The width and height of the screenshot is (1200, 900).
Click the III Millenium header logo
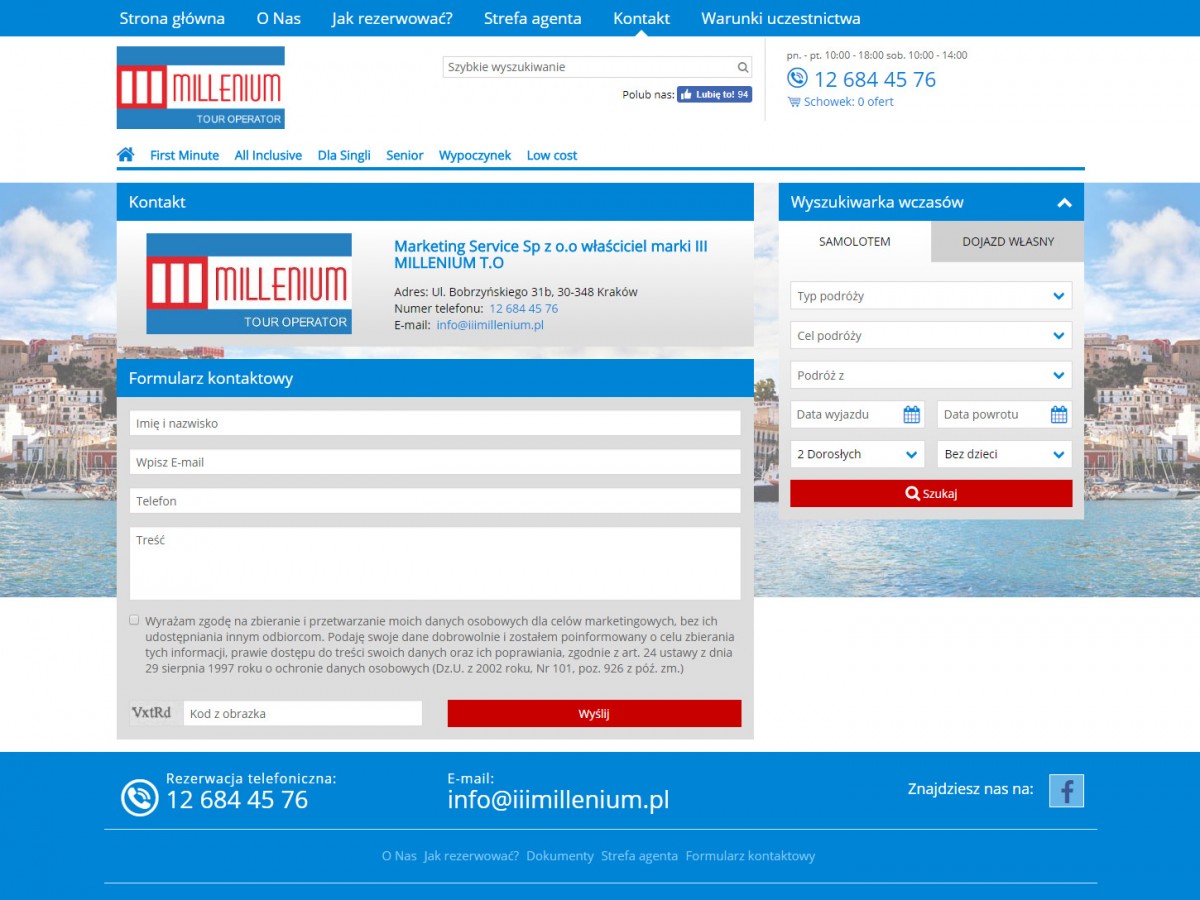pyautogui.click(x=201, y=87)
